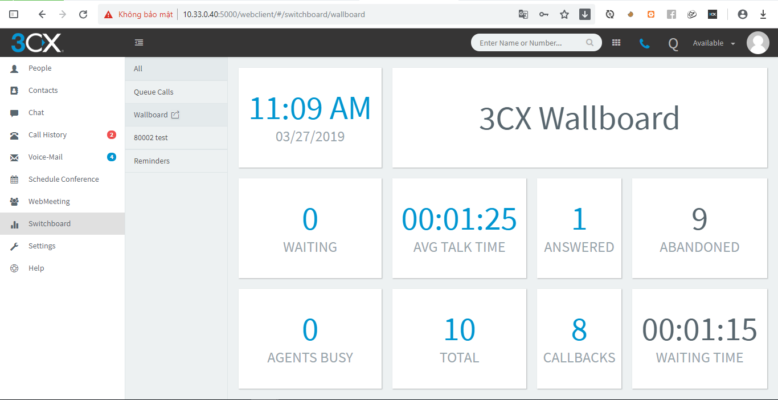Select the Queue Calls tab

coord(153,92)
